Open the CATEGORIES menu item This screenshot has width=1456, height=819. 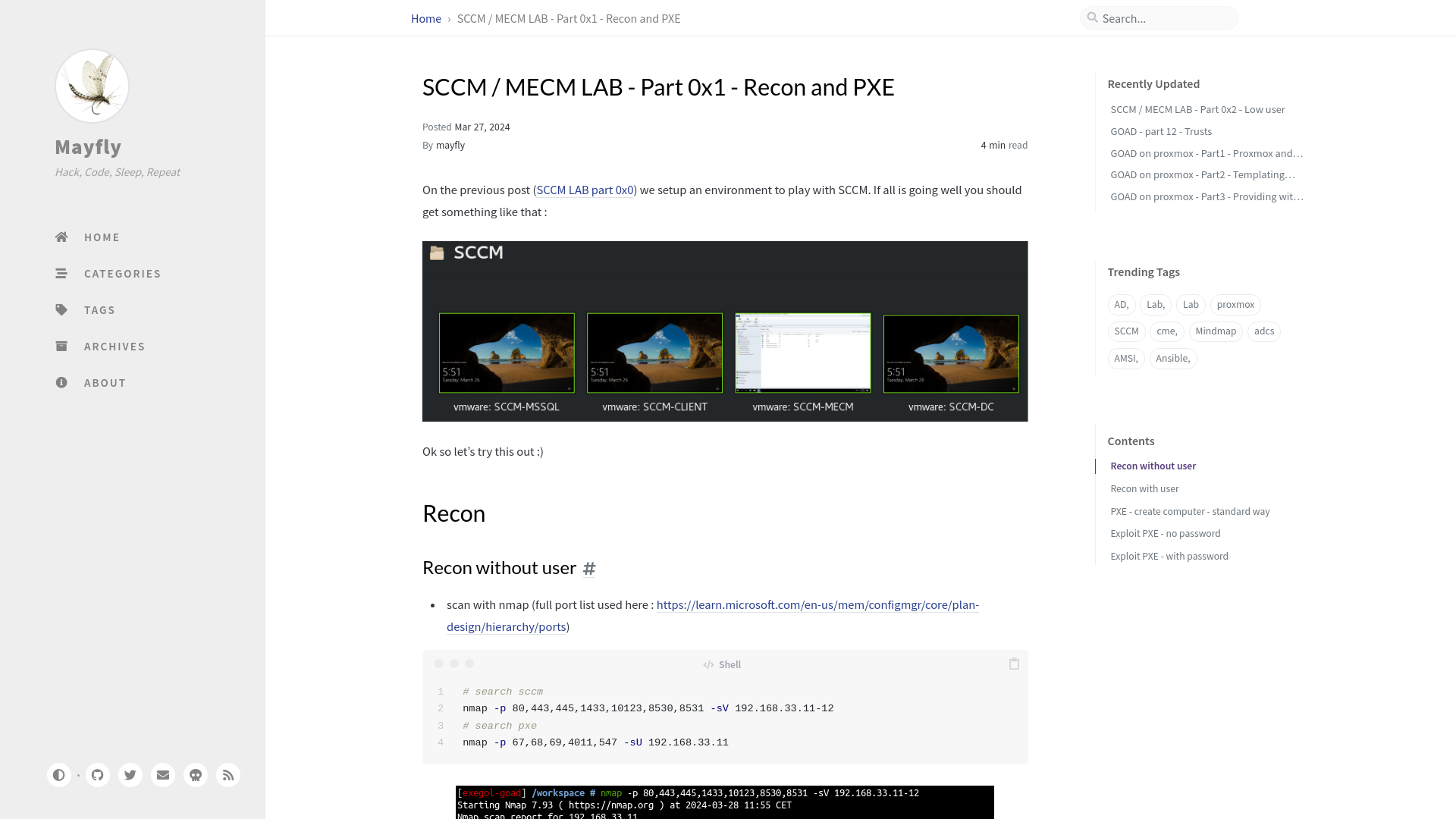(122, 274)
